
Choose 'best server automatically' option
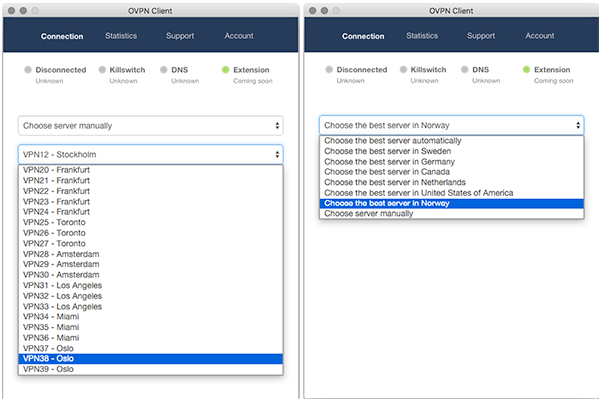click(452, 141)
